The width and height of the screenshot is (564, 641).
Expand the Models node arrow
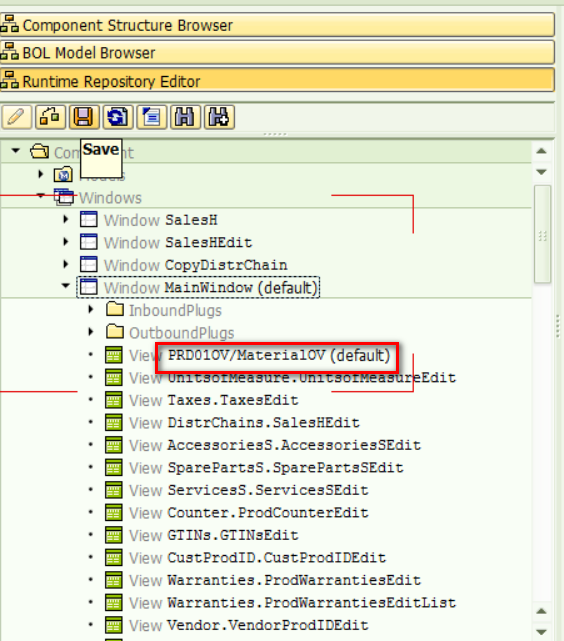[x=40, y=175]
